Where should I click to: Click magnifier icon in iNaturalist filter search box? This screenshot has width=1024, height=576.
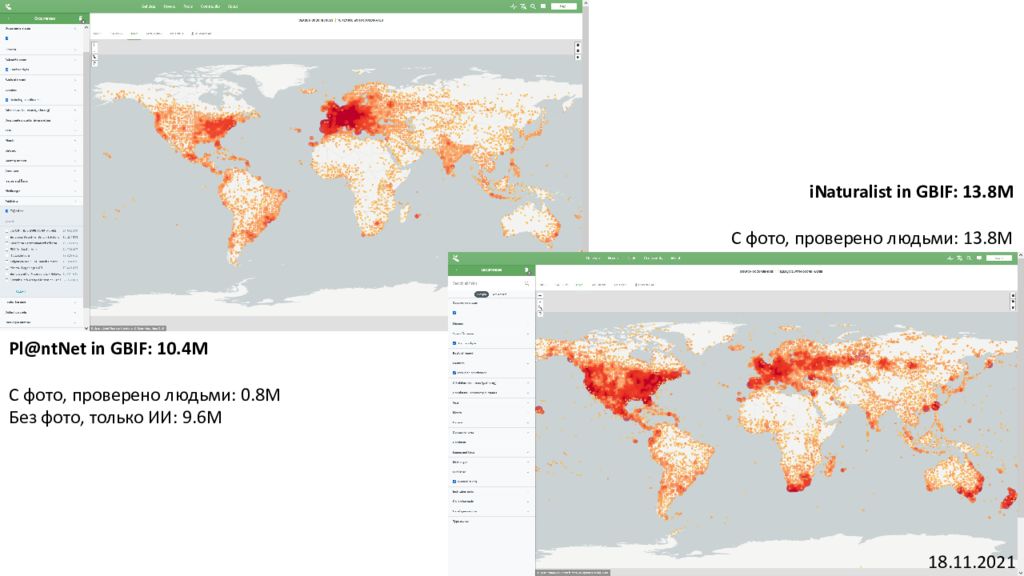526,283
